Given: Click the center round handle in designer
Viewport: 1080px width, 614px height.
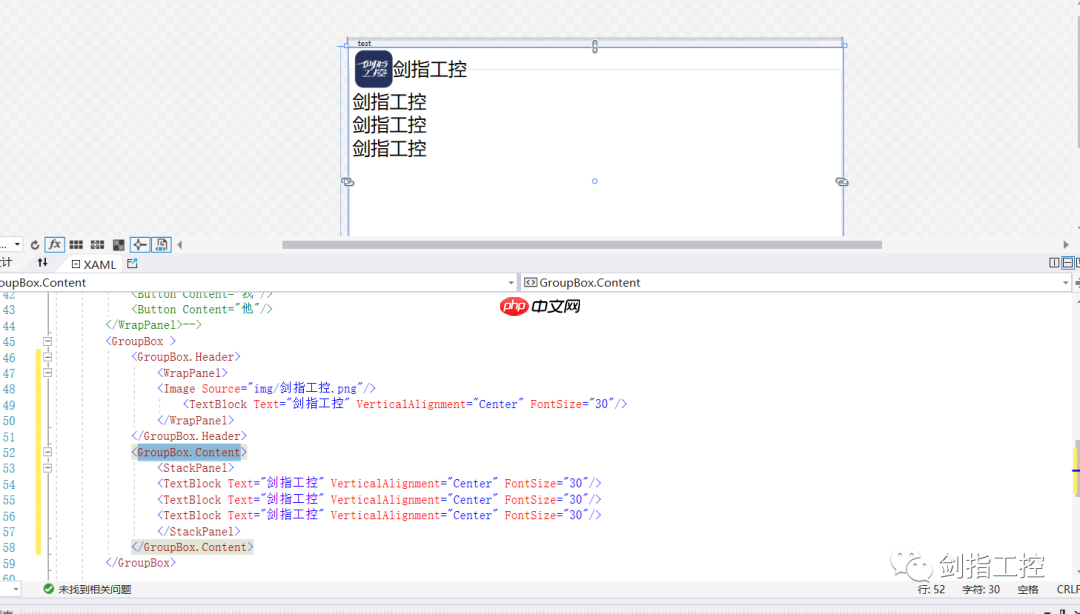Looking at the screenshot, I should click(x=594, y=181).
